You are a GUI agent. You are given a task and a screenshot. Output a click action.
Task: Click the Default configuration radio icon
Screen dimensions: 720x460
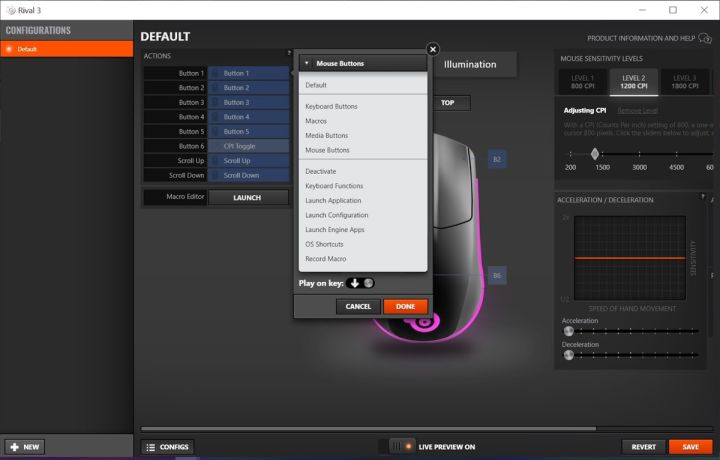9,49
